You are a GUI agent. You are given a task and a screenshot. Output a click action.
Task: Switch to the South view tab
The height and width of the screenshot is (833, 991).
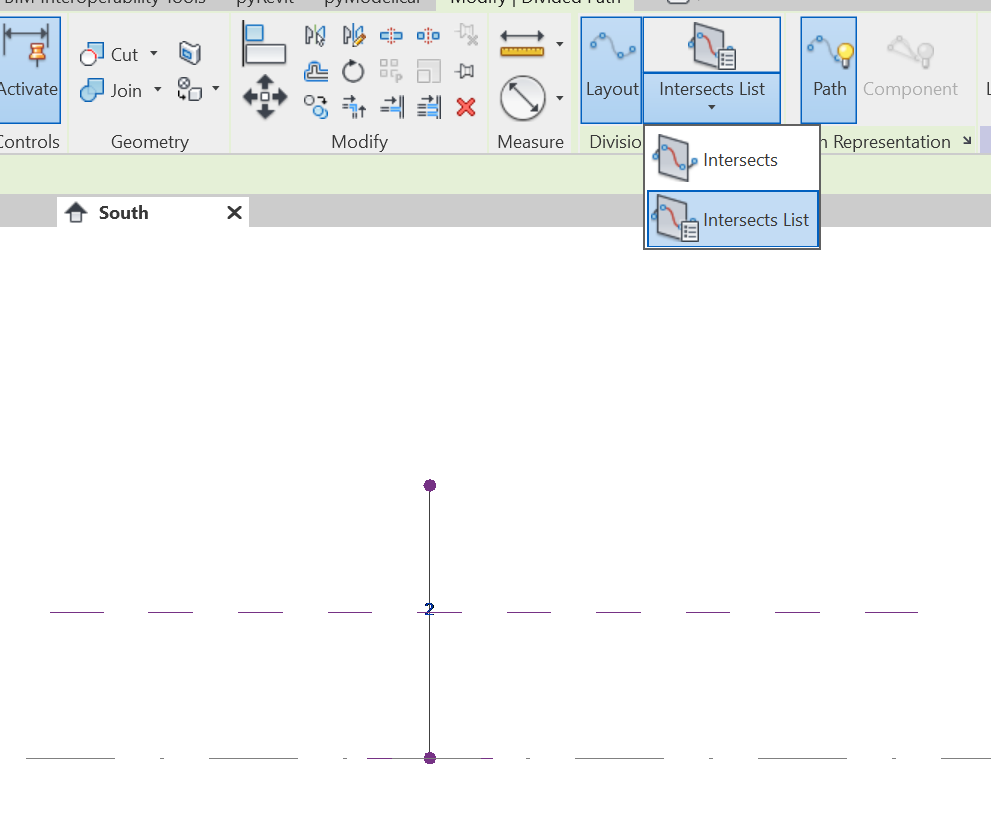tap(123, 213)
